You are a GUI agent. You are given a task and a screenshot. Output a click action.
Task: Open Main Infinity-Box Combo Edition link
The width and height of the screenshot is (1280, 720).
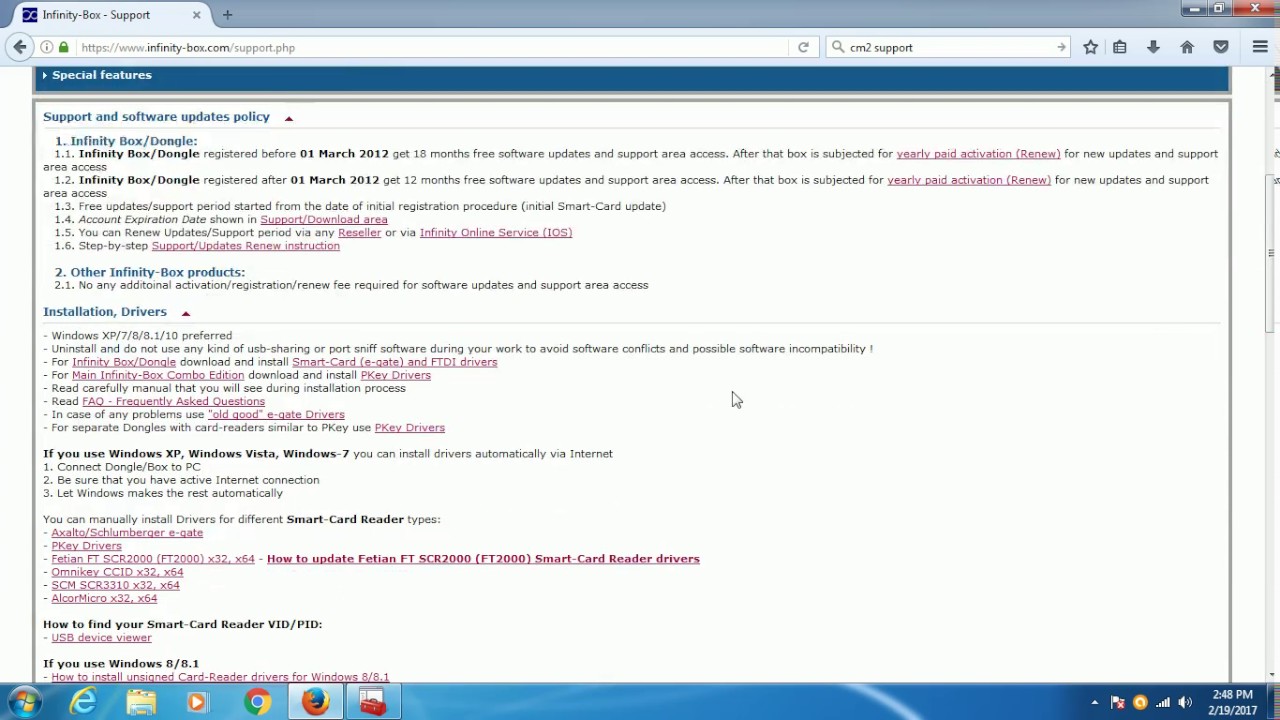click(158, 375)
